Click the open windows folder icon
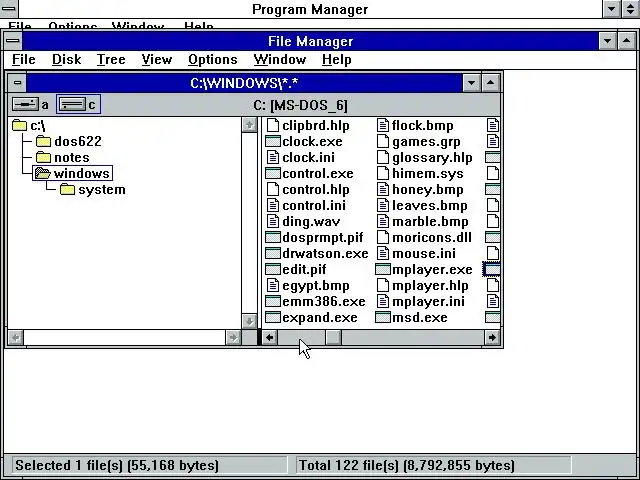This screenshot has width=640, height=480. click(x=42, y=173)
